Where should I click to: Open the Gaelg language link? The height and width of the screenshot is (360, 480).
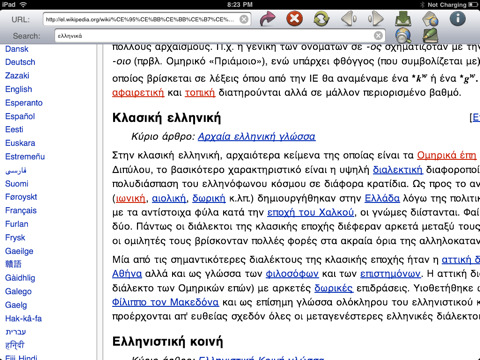coord(16,305)
